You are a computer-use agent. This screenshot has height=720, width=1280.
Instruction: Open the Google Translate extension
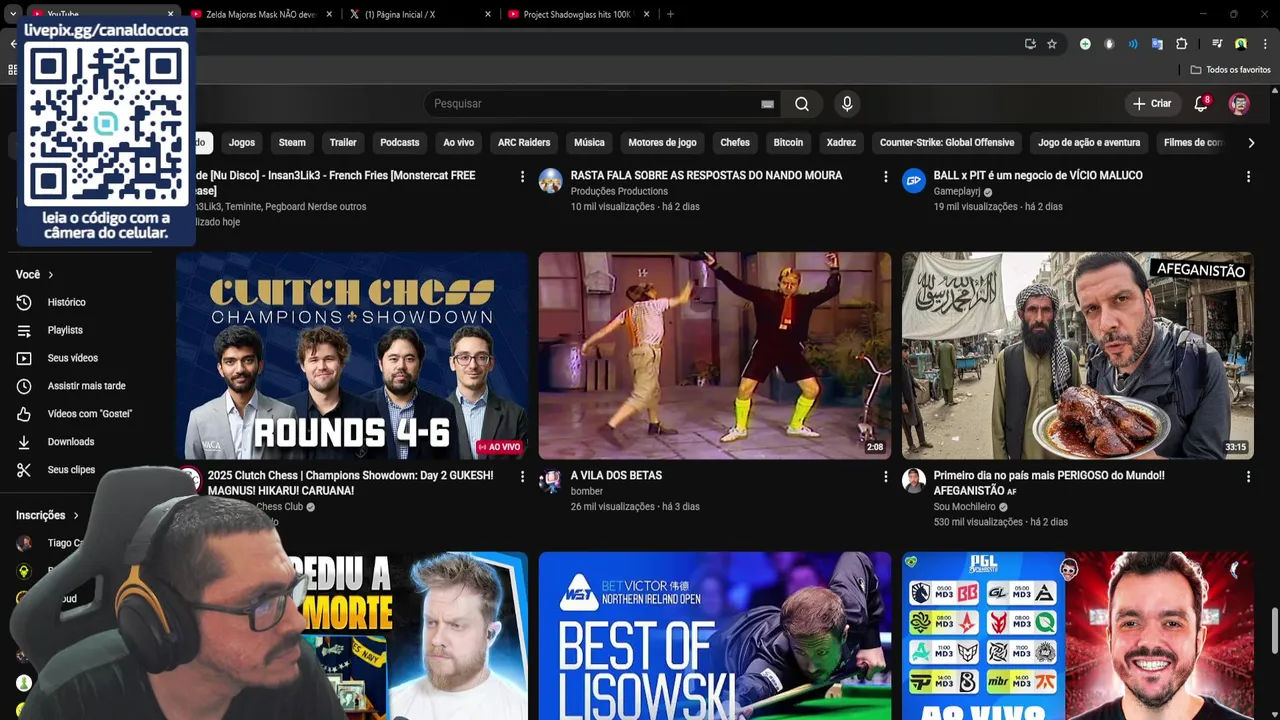[x=1157, y=44]
